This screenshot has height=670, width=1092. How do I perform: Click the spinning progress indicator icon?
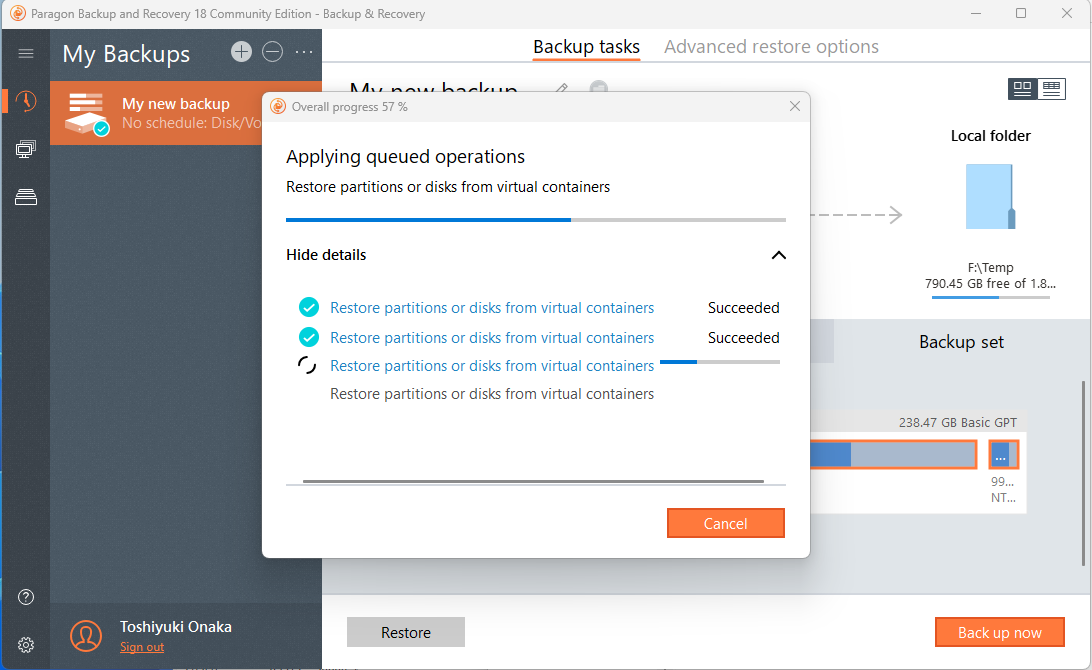pyautogui.click(x=307, y=366)
